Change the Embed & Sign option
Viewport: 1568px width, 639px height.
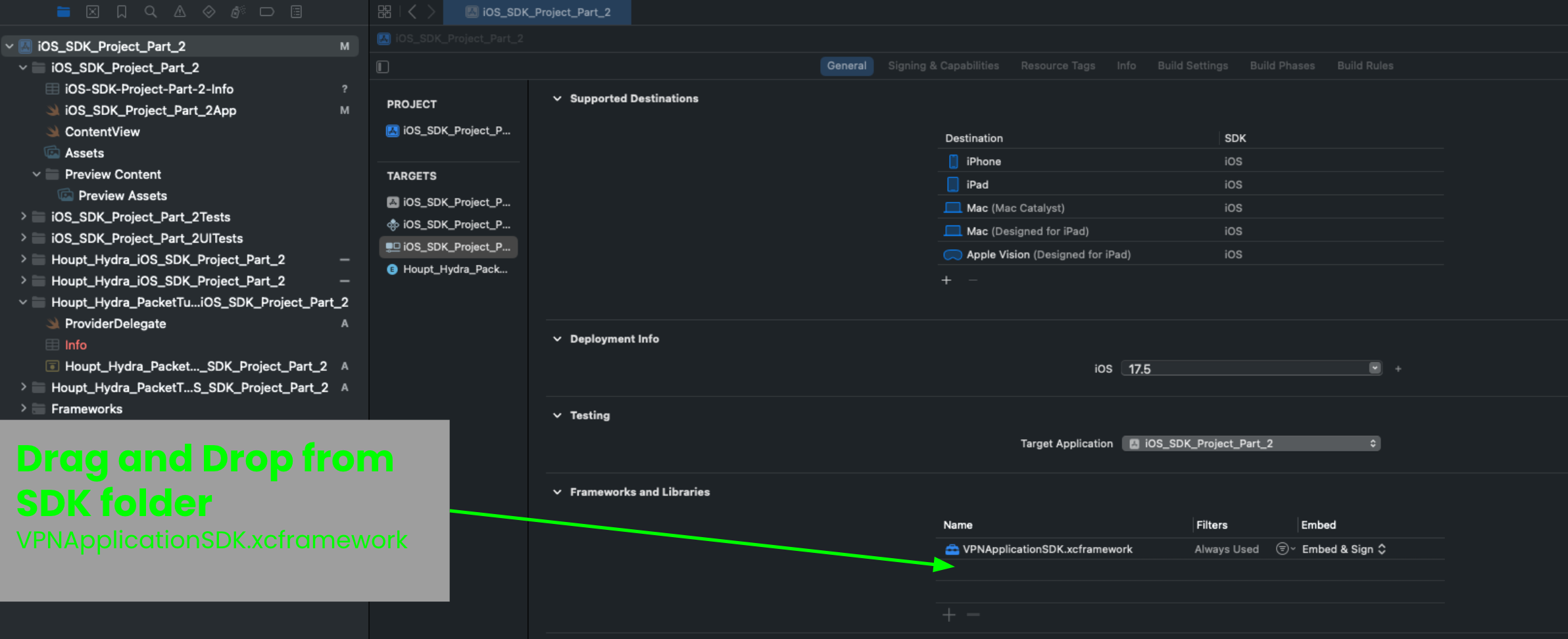tap(1344, 550)
